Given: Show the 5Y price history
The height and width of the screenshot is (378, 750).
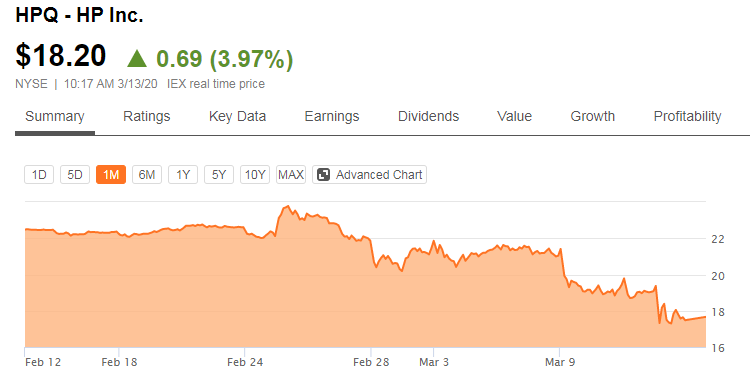Looking at the screenshot, I should coord(219,175).
